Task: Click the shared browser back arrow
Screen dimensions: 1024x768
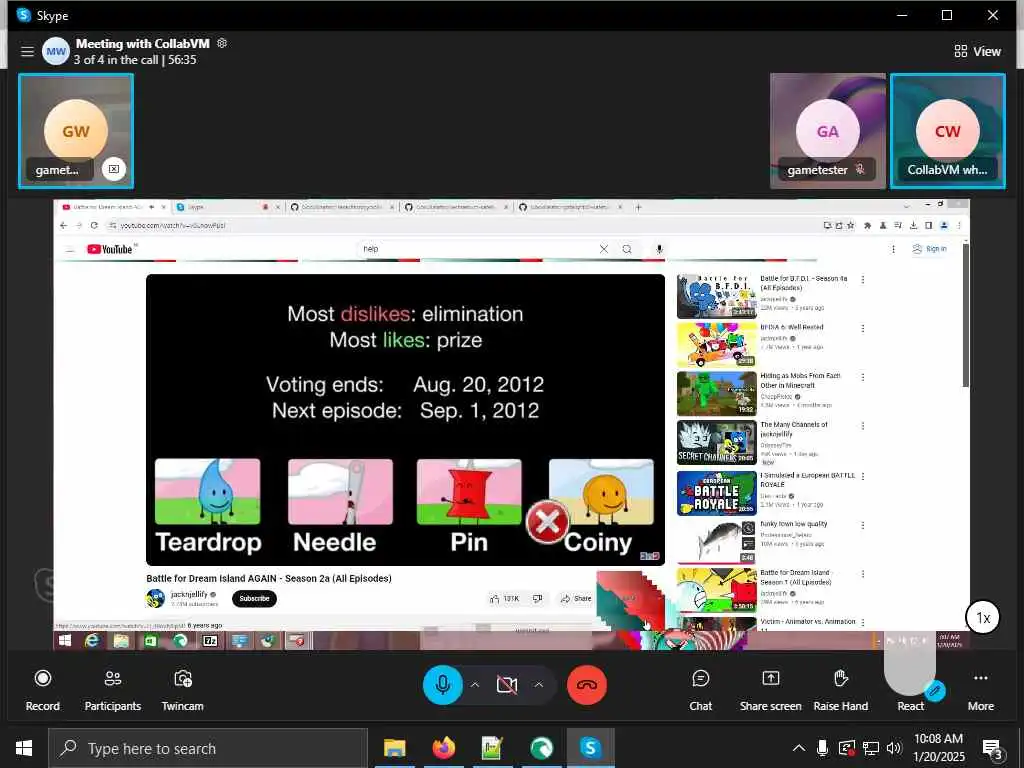Action: [63, 225]
